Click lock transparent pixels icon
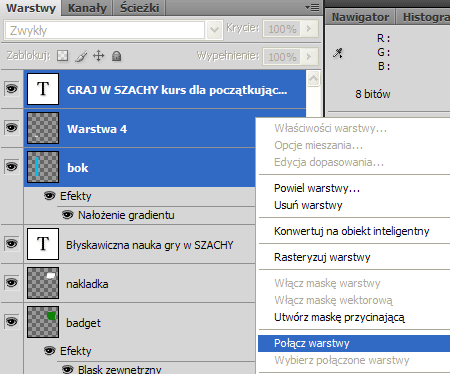450x374 pixels. pyautogui.click(x=62, y=56)
